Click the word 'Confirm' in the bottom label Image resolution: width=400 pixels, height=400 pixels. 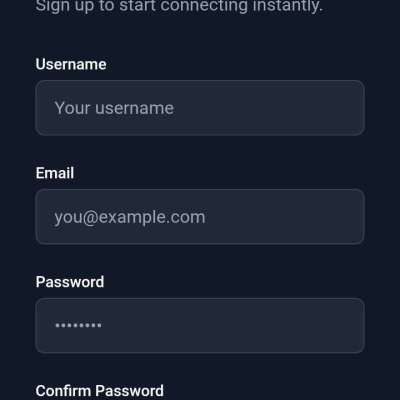pyautogui.click(x=64, y=391)
